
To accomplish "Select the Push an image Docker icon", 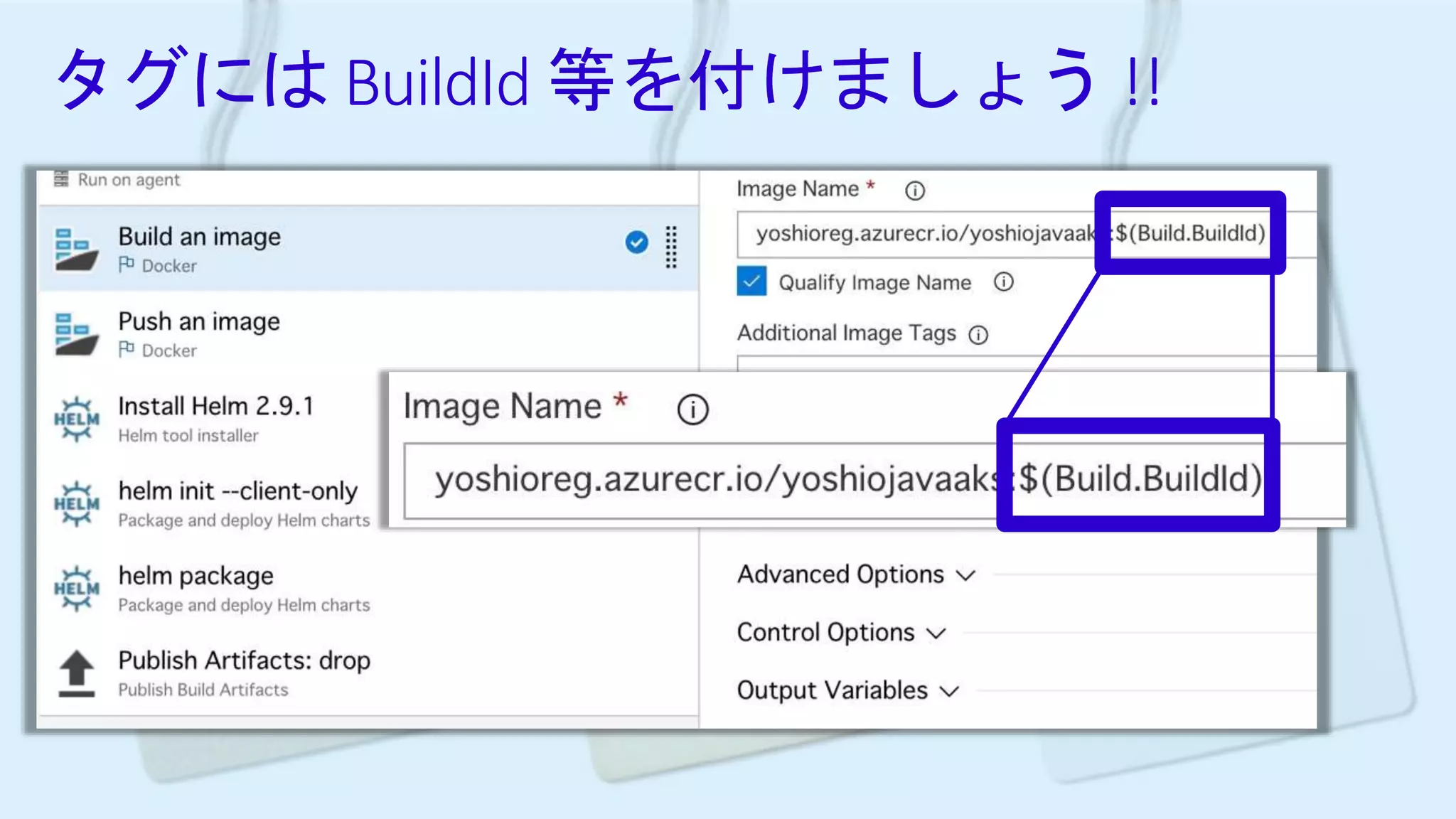I will coord(76,334).
